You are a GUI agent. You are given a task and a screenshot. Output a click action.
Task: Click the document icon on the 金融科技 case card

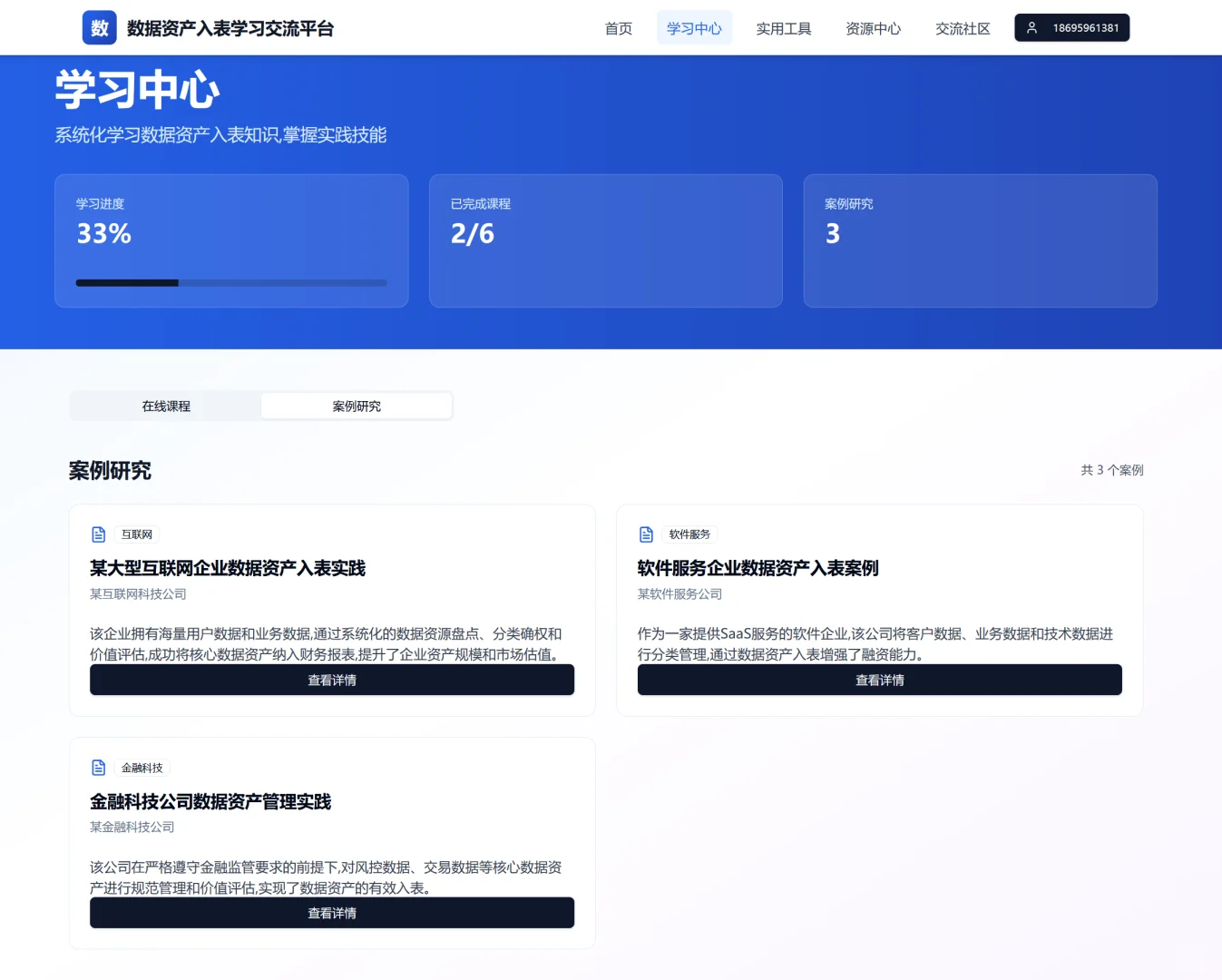coord(98,767)
